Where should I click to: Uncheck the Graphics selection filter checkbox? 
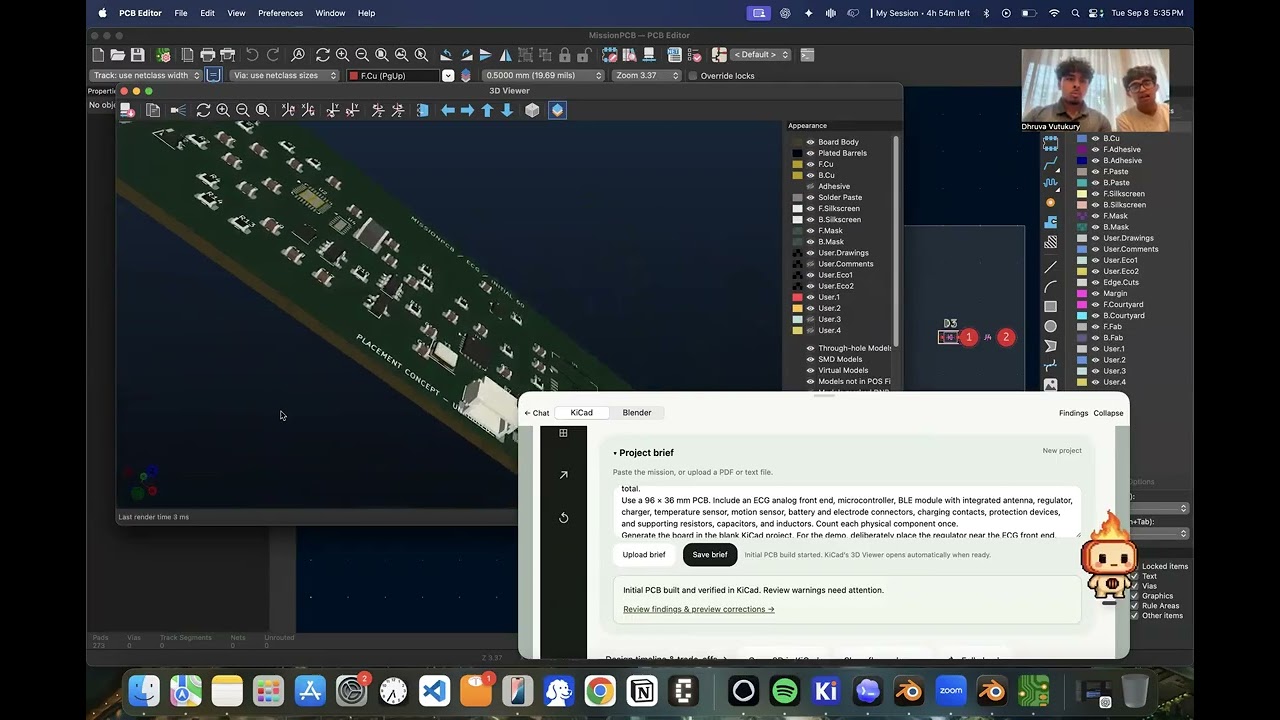click(1134, 596)
